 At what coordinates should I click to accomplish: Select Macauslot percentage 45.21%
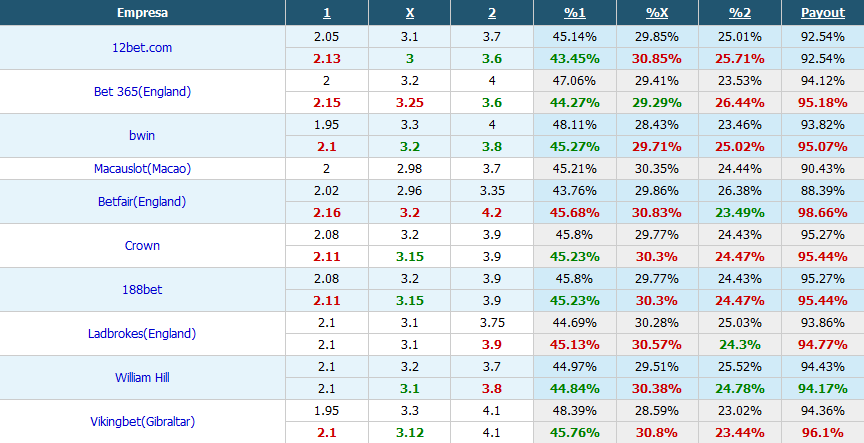(x=575, y=169)
